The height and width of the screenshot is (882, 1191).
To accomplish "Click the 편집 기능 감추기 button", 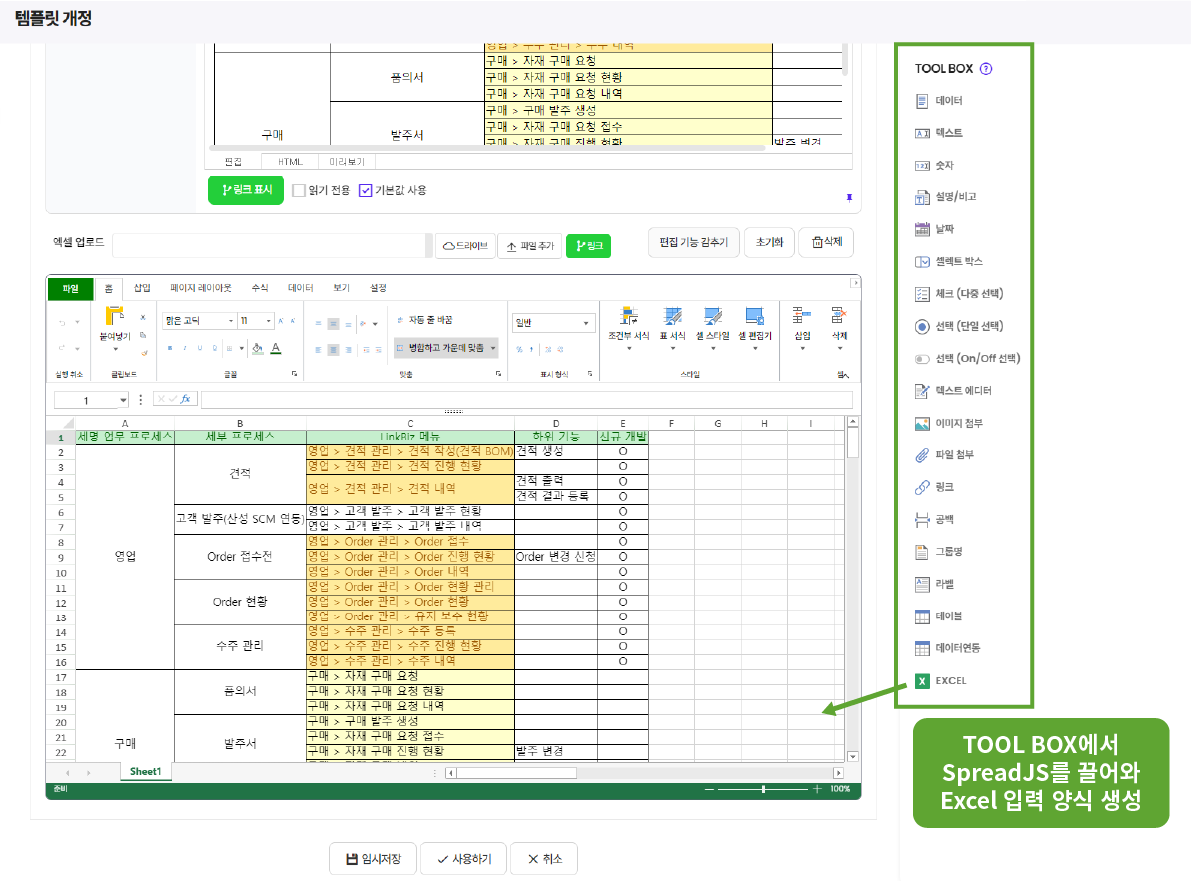I will pos(693,242).
